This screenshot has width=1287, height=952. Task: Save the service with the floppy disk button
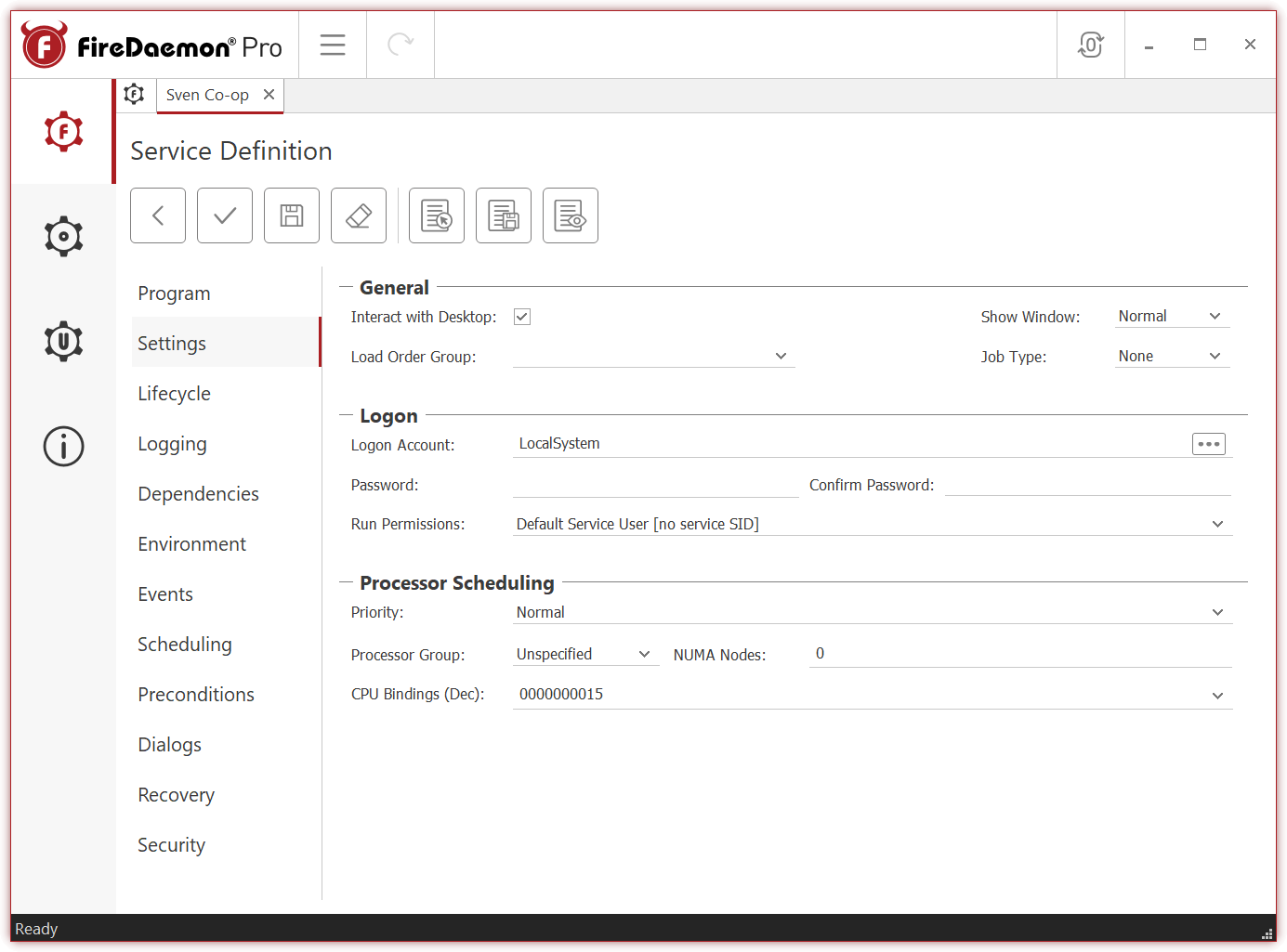point(292,215)
